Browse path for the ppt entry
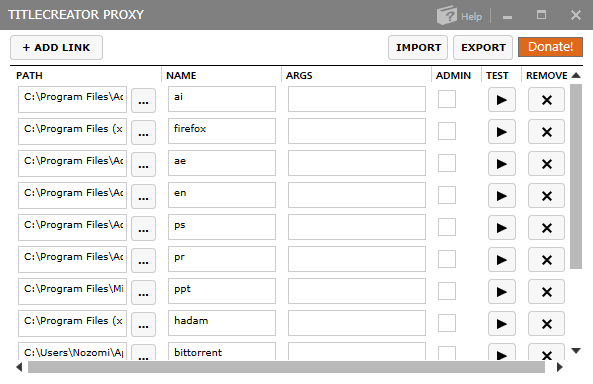The height and width of the screenshot is (384, 593). (143, 292)
